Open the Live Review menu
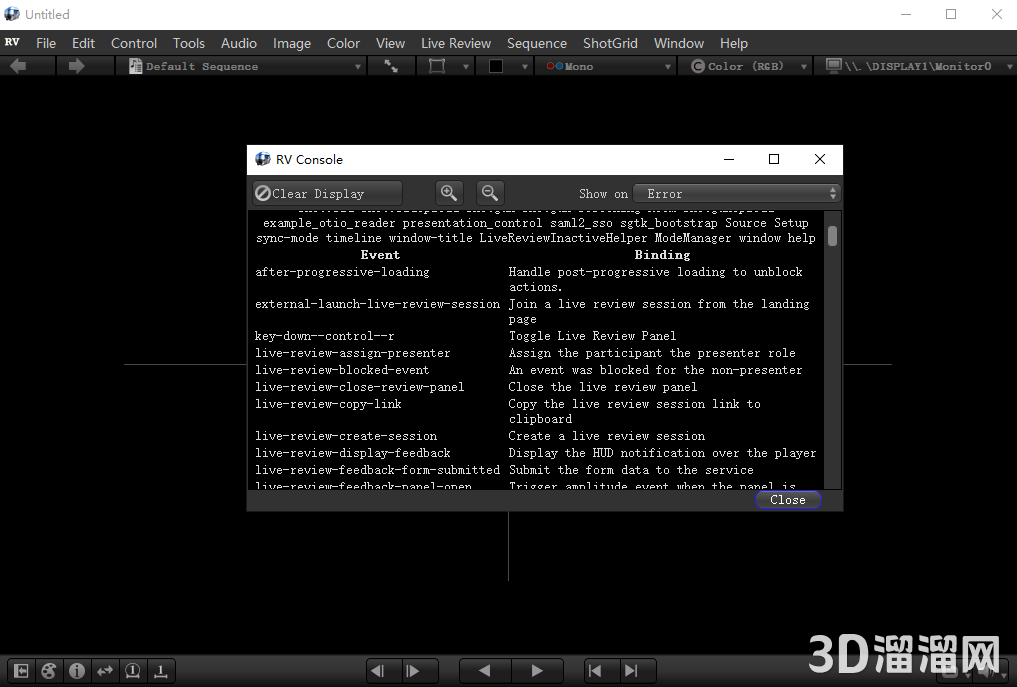The image size is (1017, 687). point(456,43)
